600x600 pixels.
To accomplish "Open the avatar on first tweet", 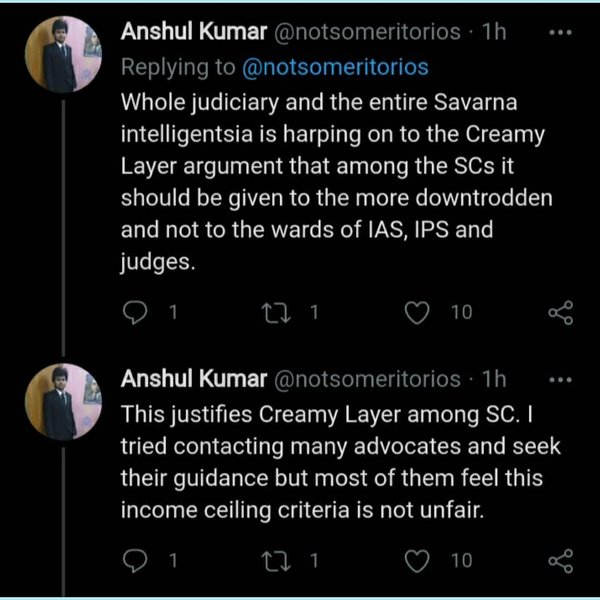I will 62,56.
